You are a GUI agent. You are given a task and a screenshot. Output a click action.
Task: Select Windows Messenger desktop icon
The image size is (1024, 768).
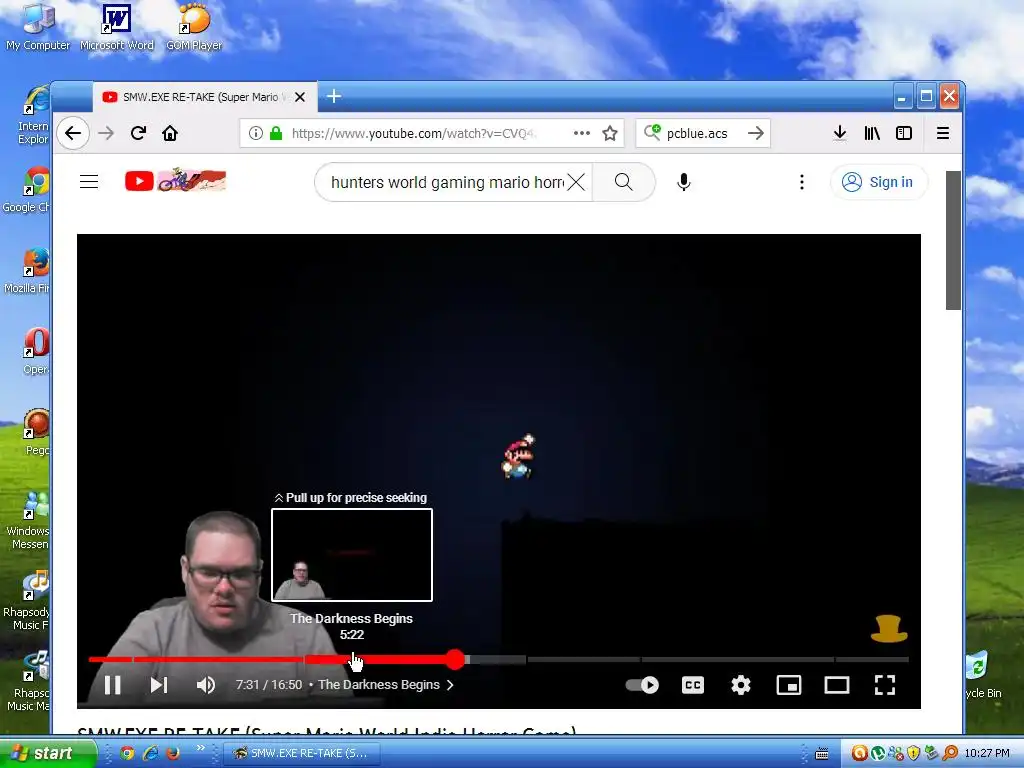[28, 521]
